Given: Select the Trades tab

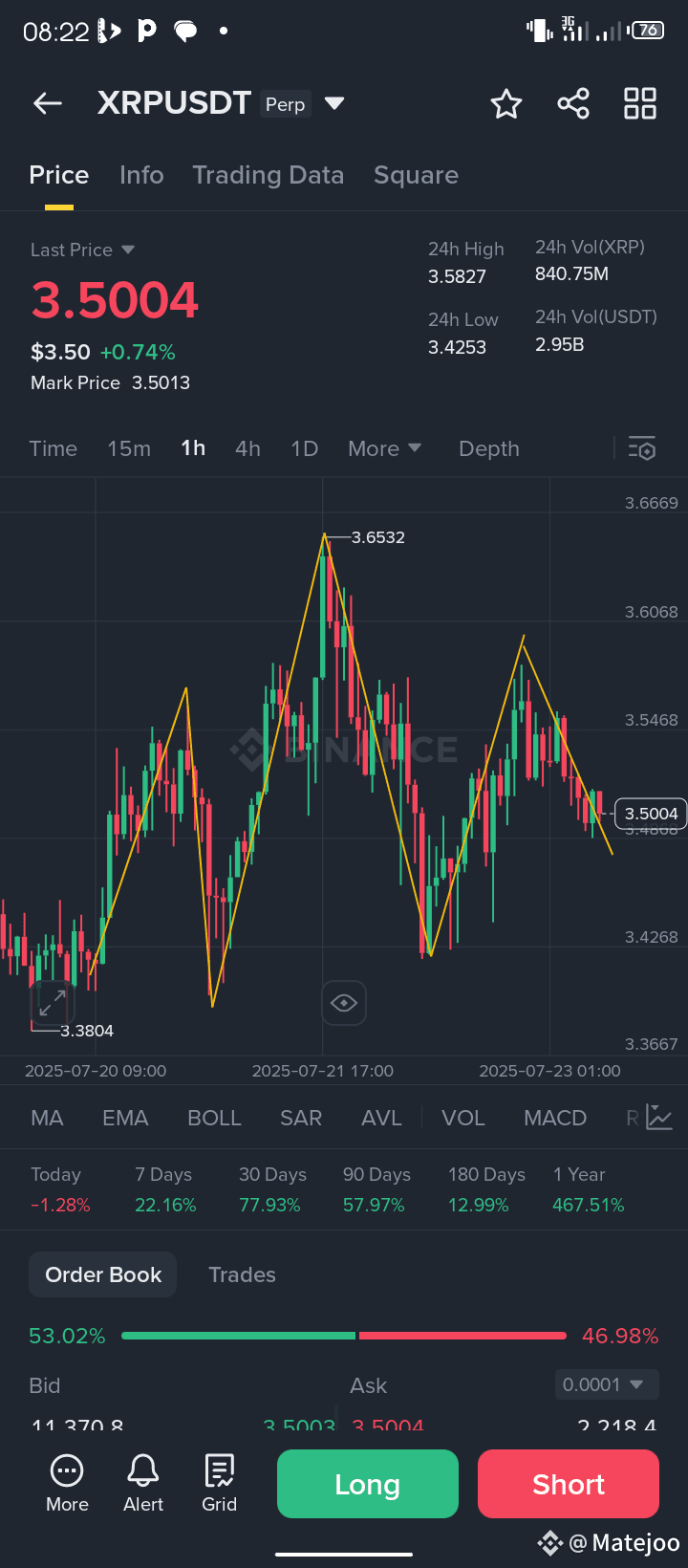Looking at the screenshot, I should click(x=243, y=1274).
